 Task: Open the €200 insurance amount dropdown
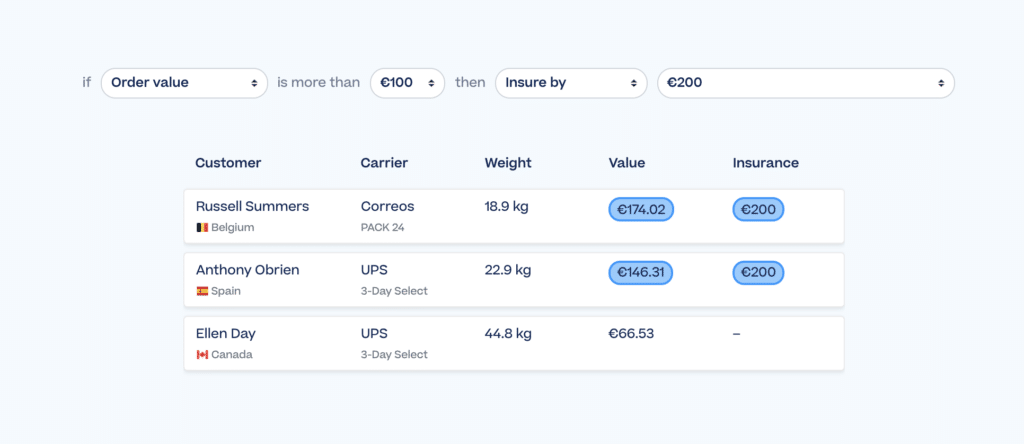pyautogui.click(x=806, y=83)
